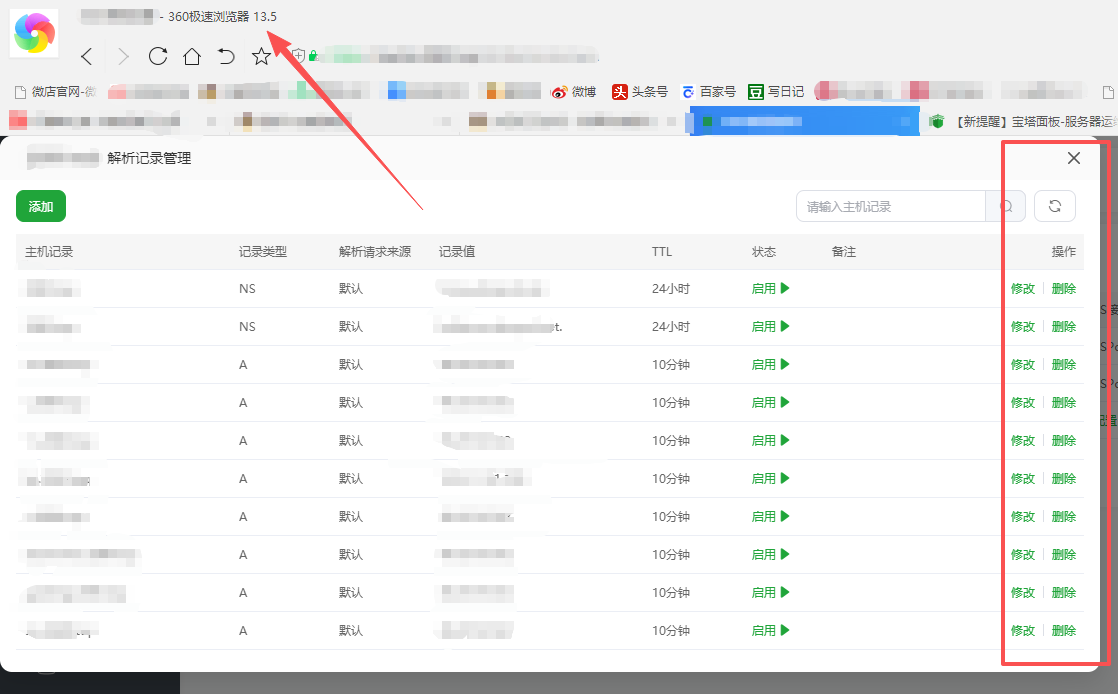Toggle 启用 status of the last table row
The height and width of the screenshot is (694, 1118).
(x=770, y=631)
